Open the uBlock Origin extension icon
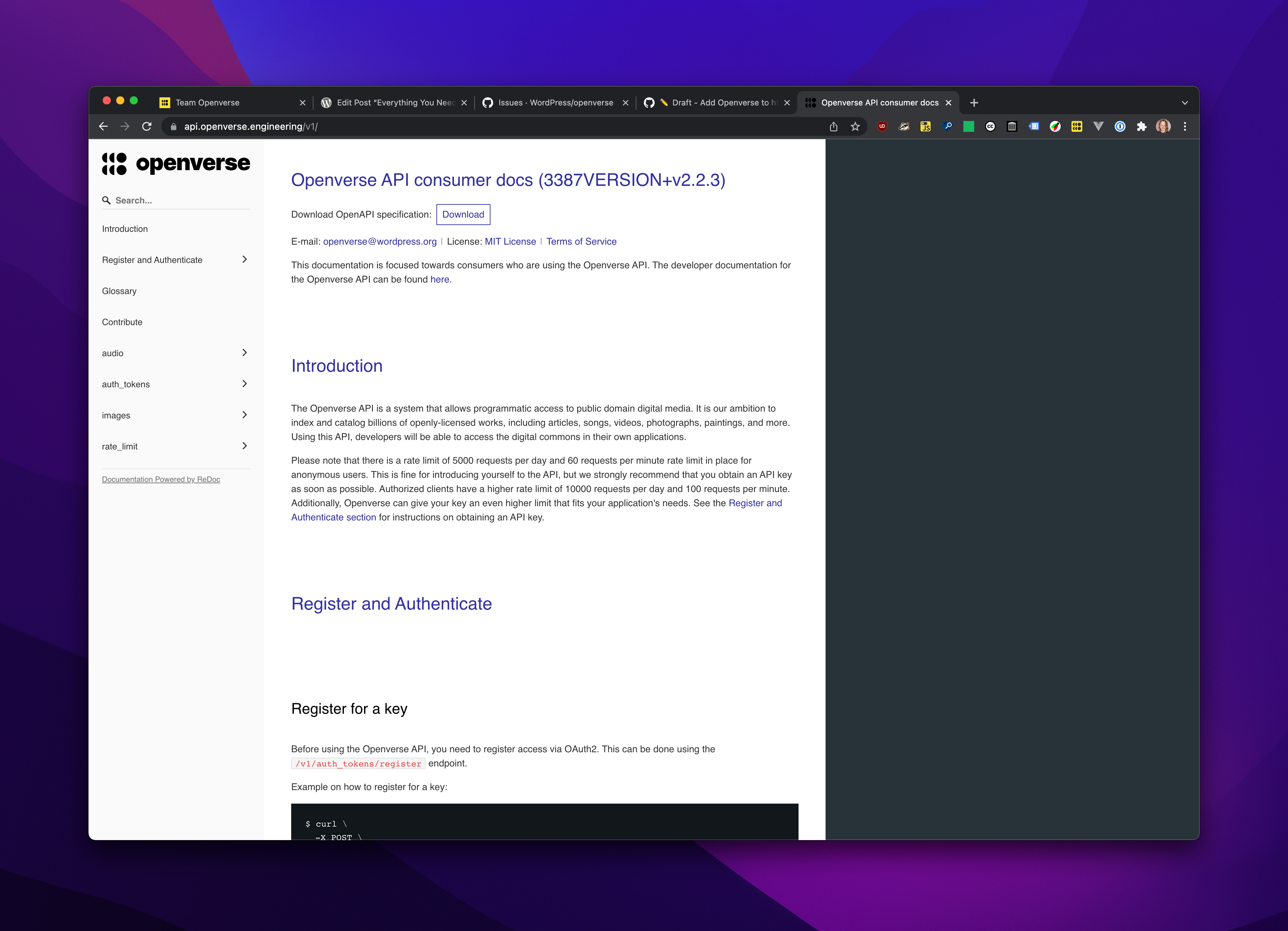This screenshot has width=1288, height=931. tap(882, 127)
